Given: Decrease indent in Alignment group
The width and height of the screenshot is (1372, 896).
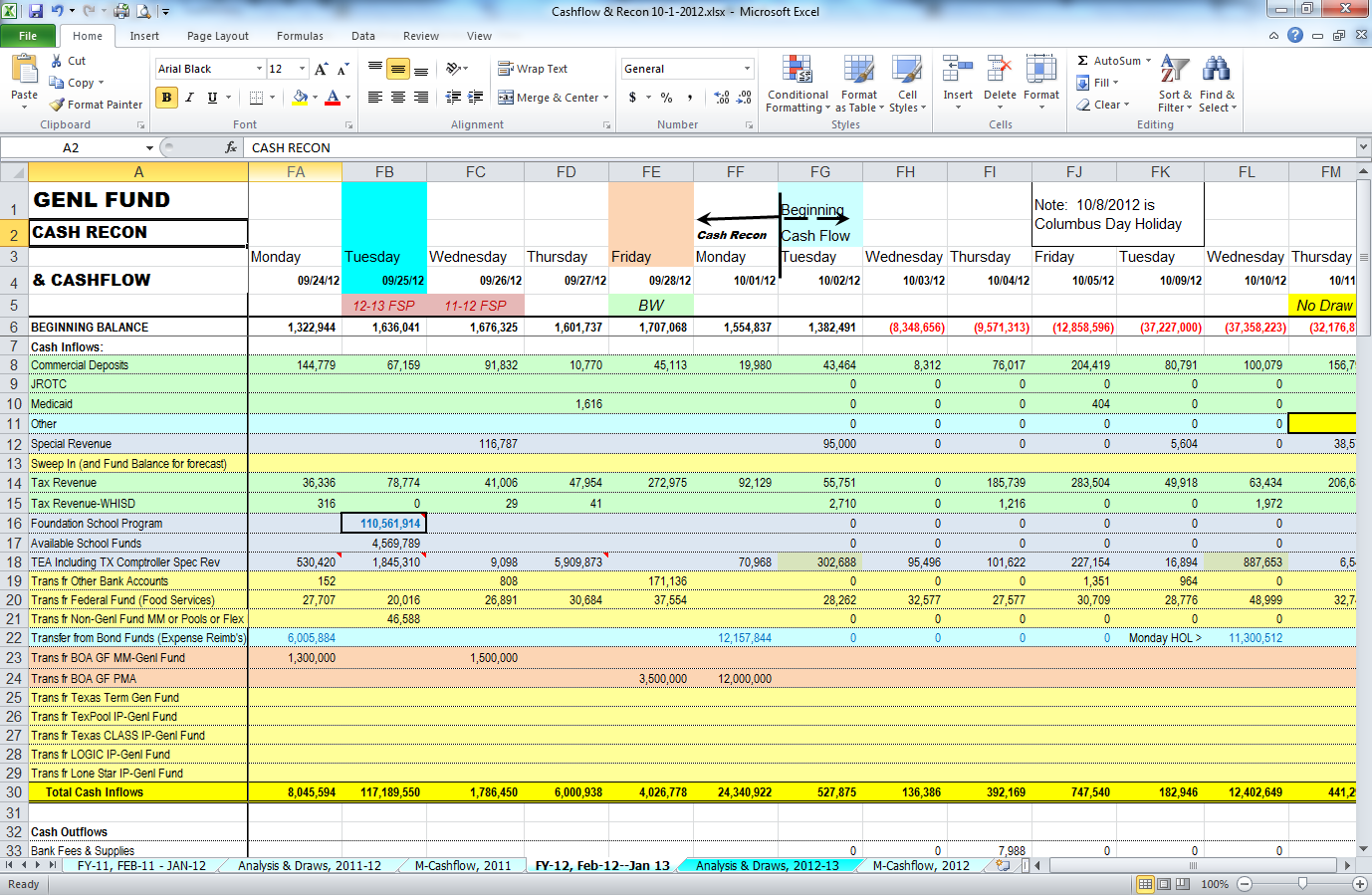Looking at the screenshot, I should click(454, 98).
